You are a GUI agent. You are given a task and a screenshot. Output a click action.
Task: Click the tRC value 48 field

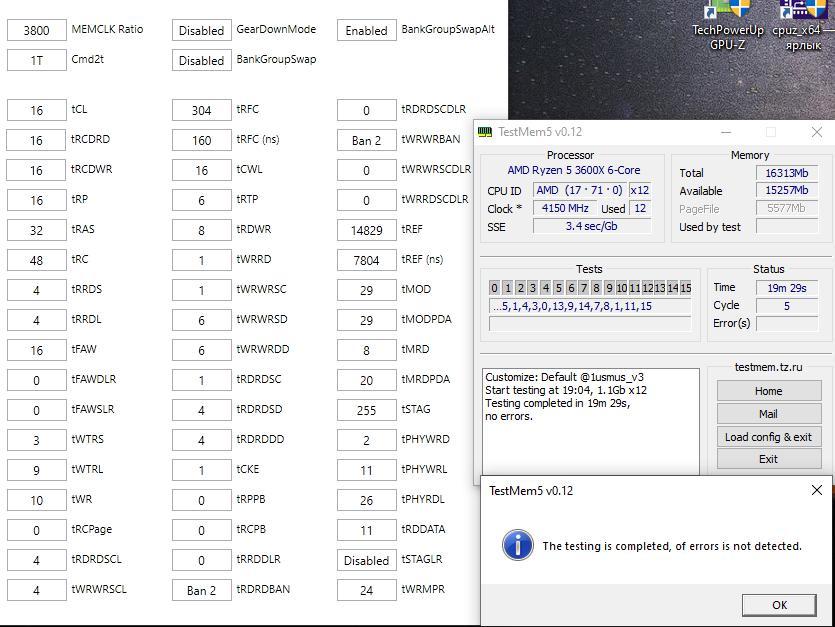tap(37, 260)
